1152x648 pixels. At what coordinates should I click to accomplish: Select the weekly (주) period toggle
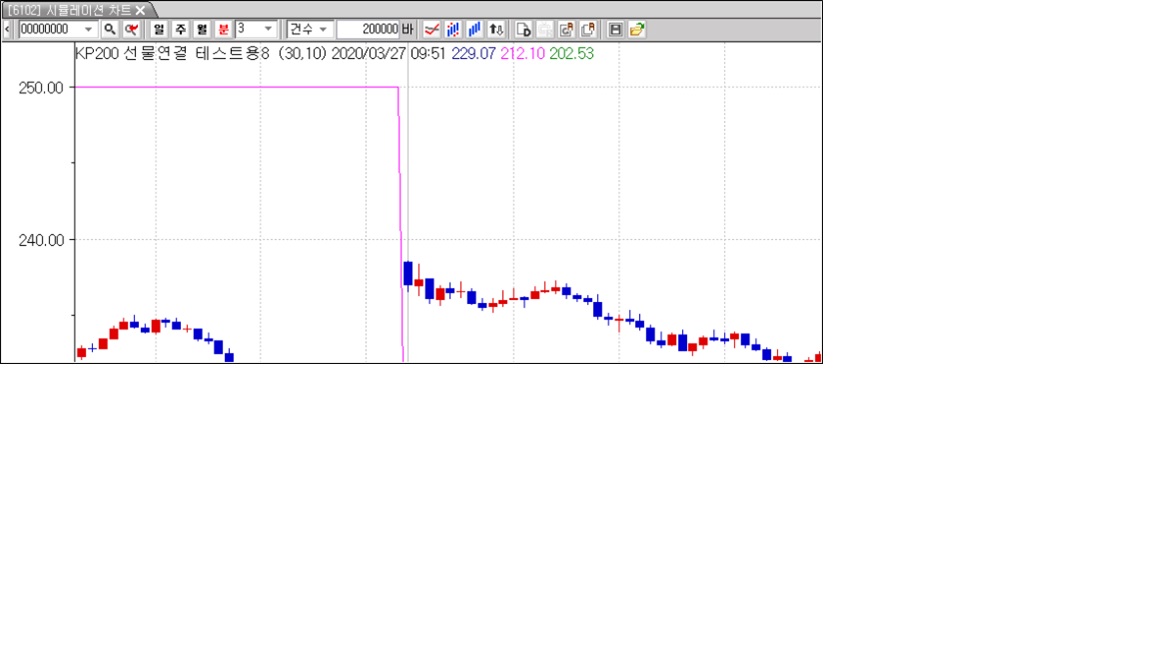click(x=180, y=29)
